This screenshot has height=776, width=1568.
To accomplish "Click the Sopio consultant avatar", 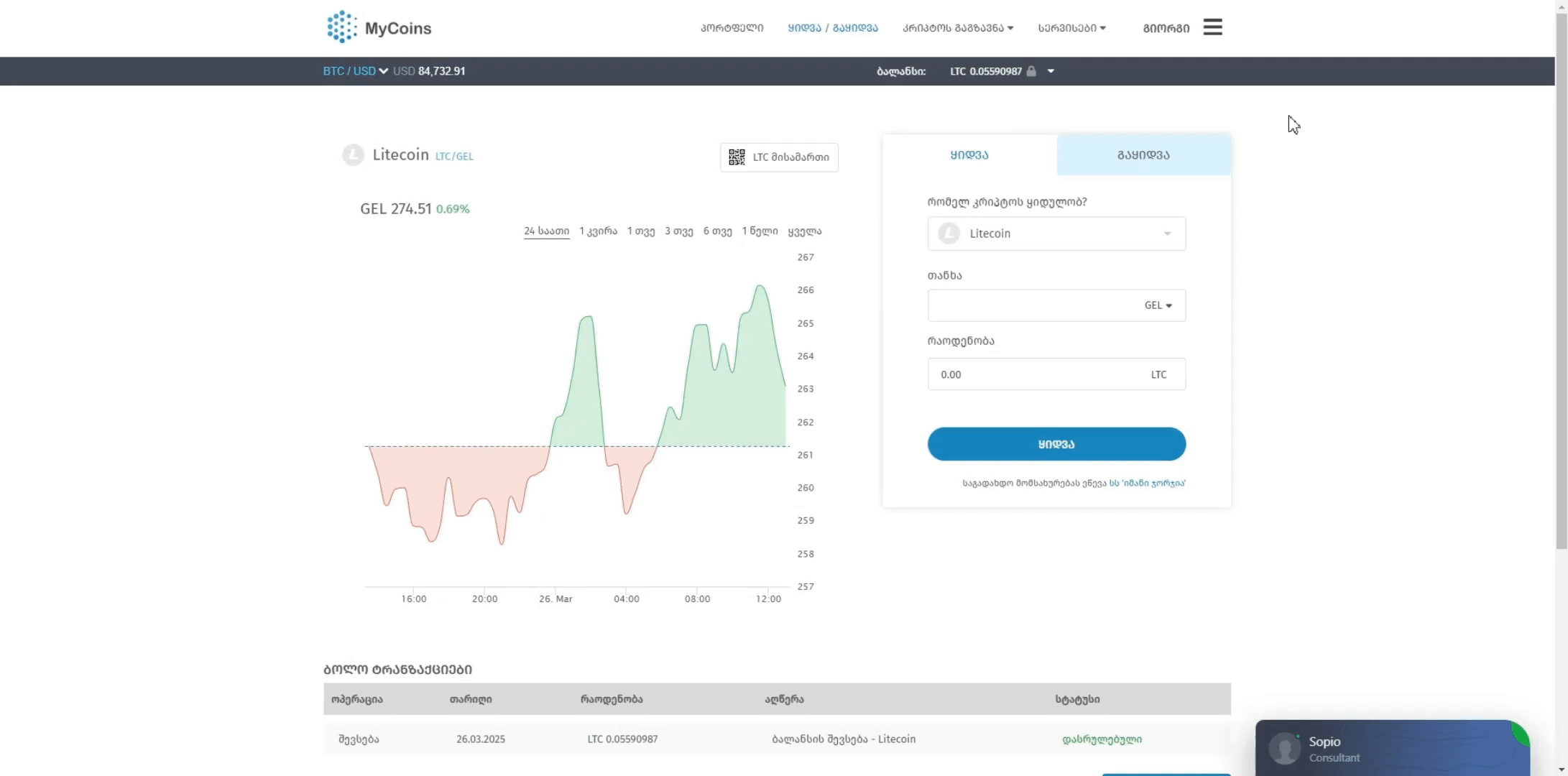I will click(x=1285, y=749).
